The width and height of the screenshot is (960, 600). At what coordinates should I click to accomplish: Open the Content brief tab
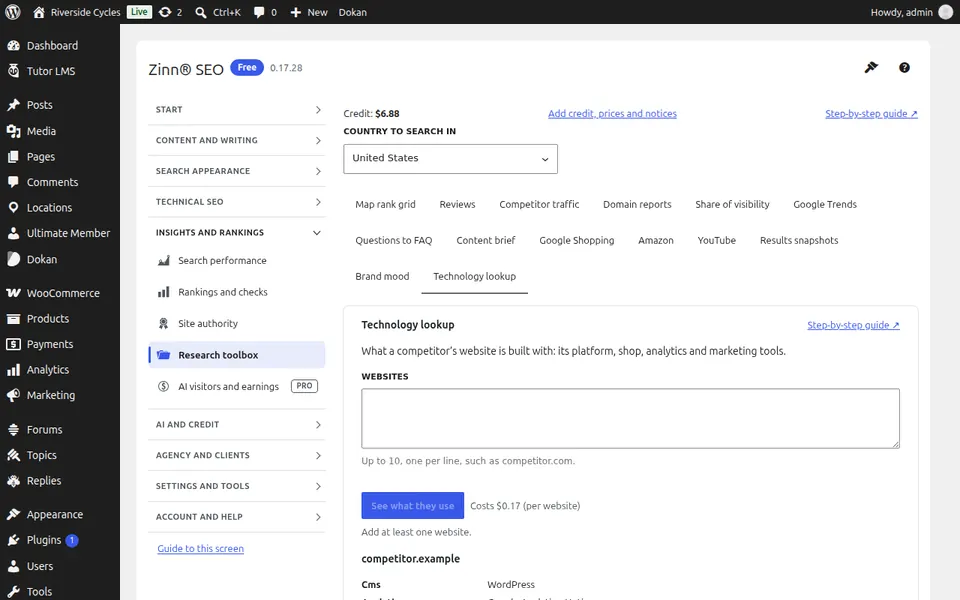pos(486,241)
